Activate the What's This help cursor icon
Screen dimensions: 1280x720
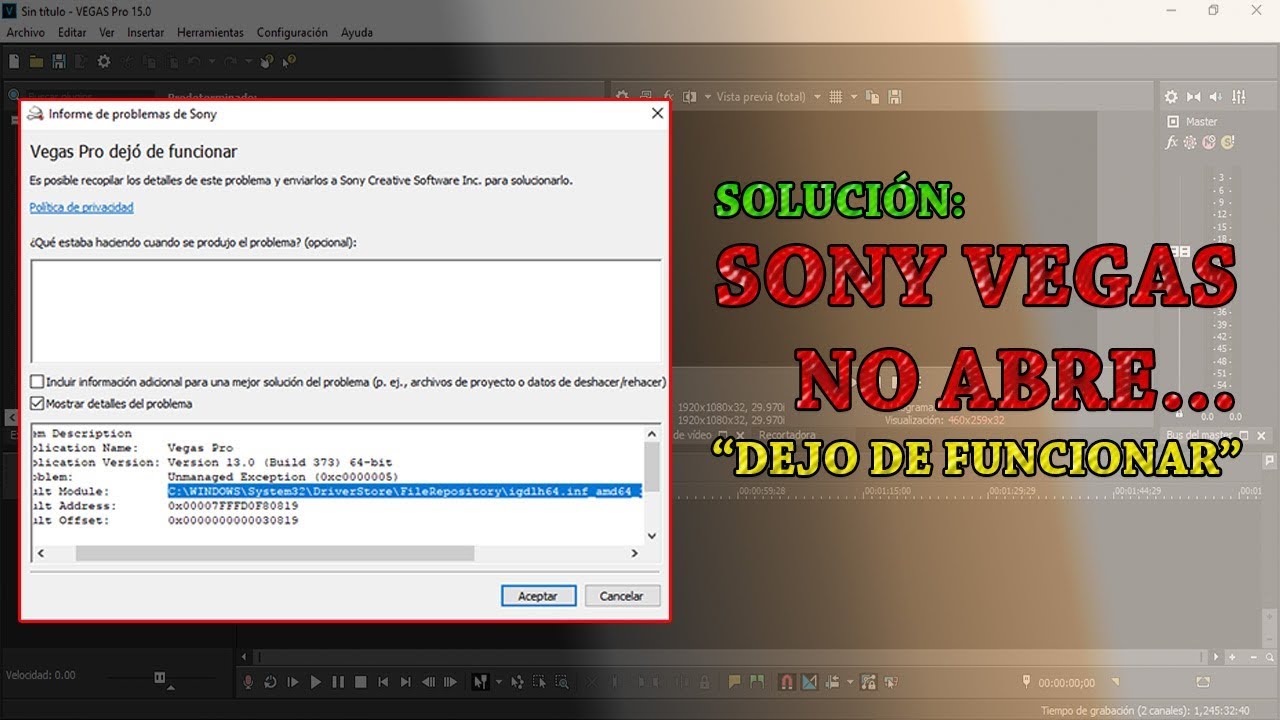[x=289, y=61]
